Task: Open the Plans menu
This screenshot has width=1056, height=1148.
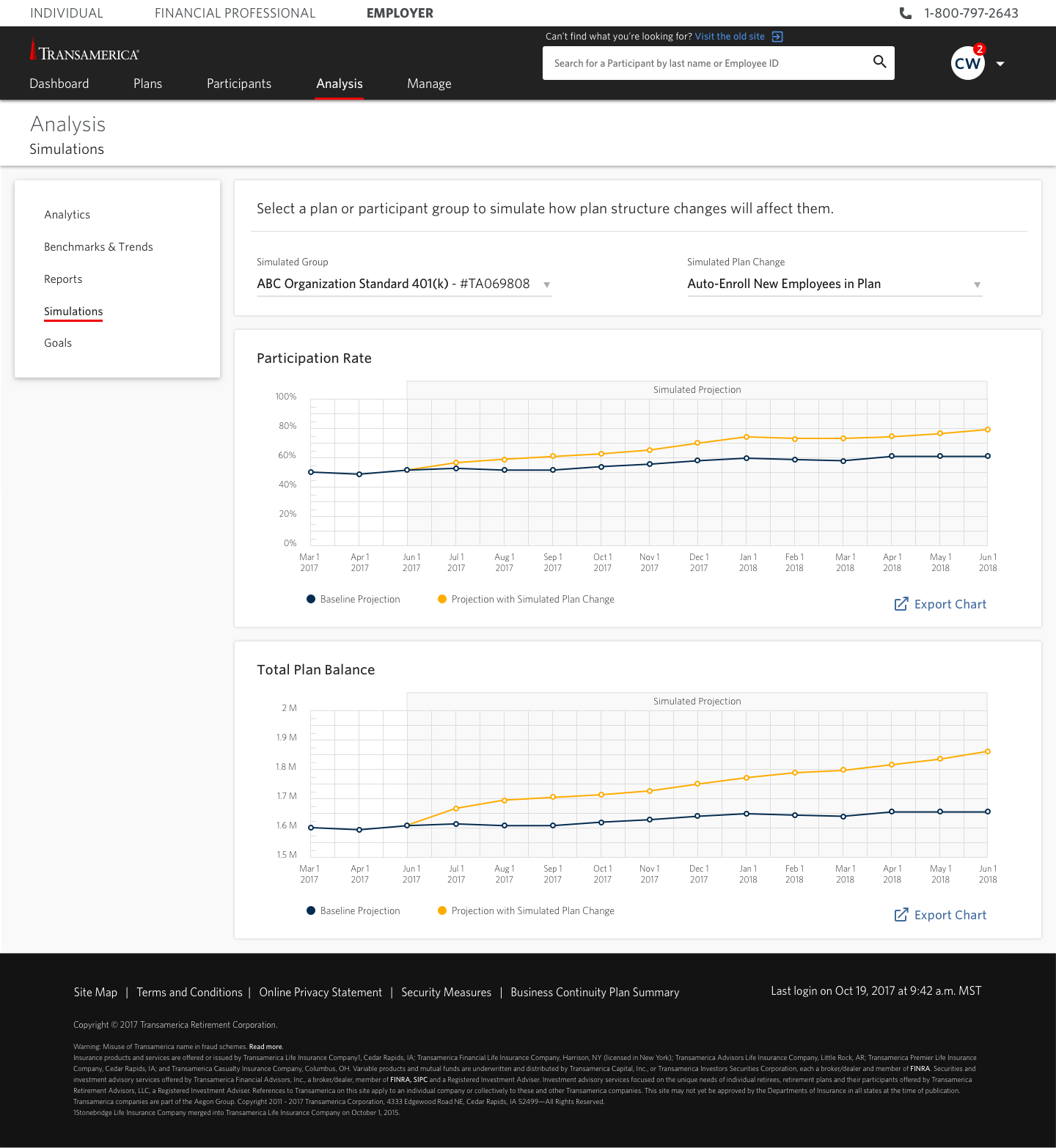Action: (147, 84)
